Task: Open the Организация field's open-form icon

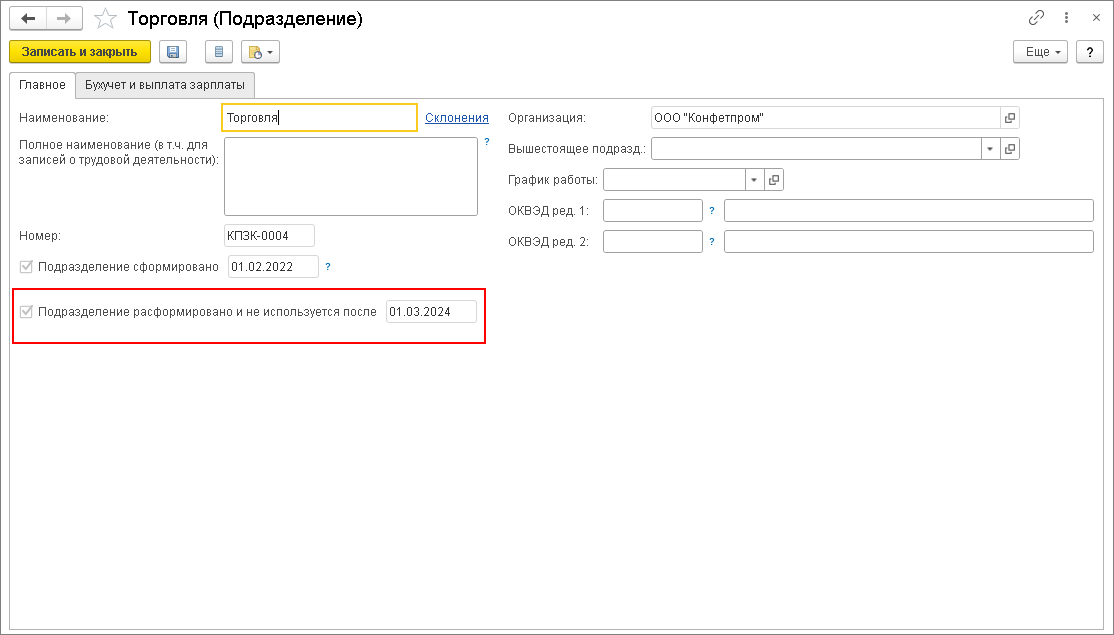Action: point(1010,118)
